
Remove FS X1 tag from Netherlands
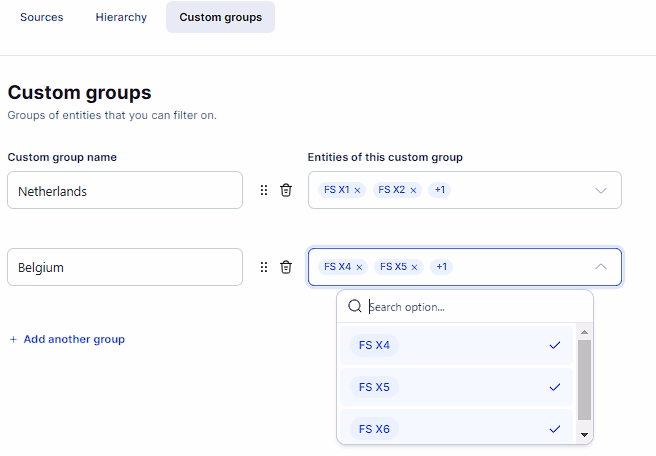click(x=357, y=190)
